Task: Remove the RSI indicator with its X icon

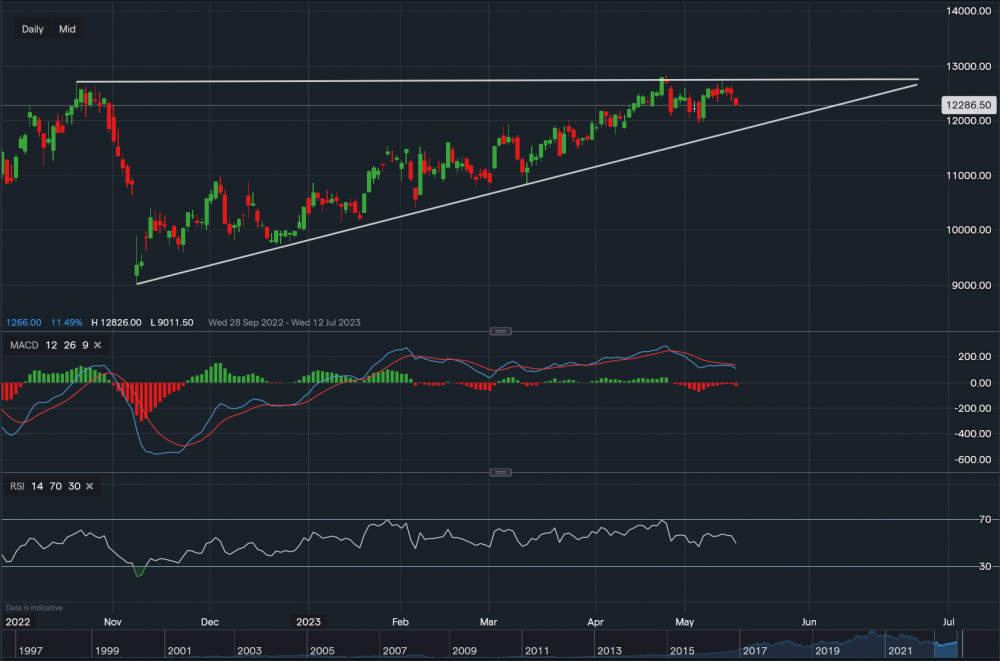Action: coord(89,486)
